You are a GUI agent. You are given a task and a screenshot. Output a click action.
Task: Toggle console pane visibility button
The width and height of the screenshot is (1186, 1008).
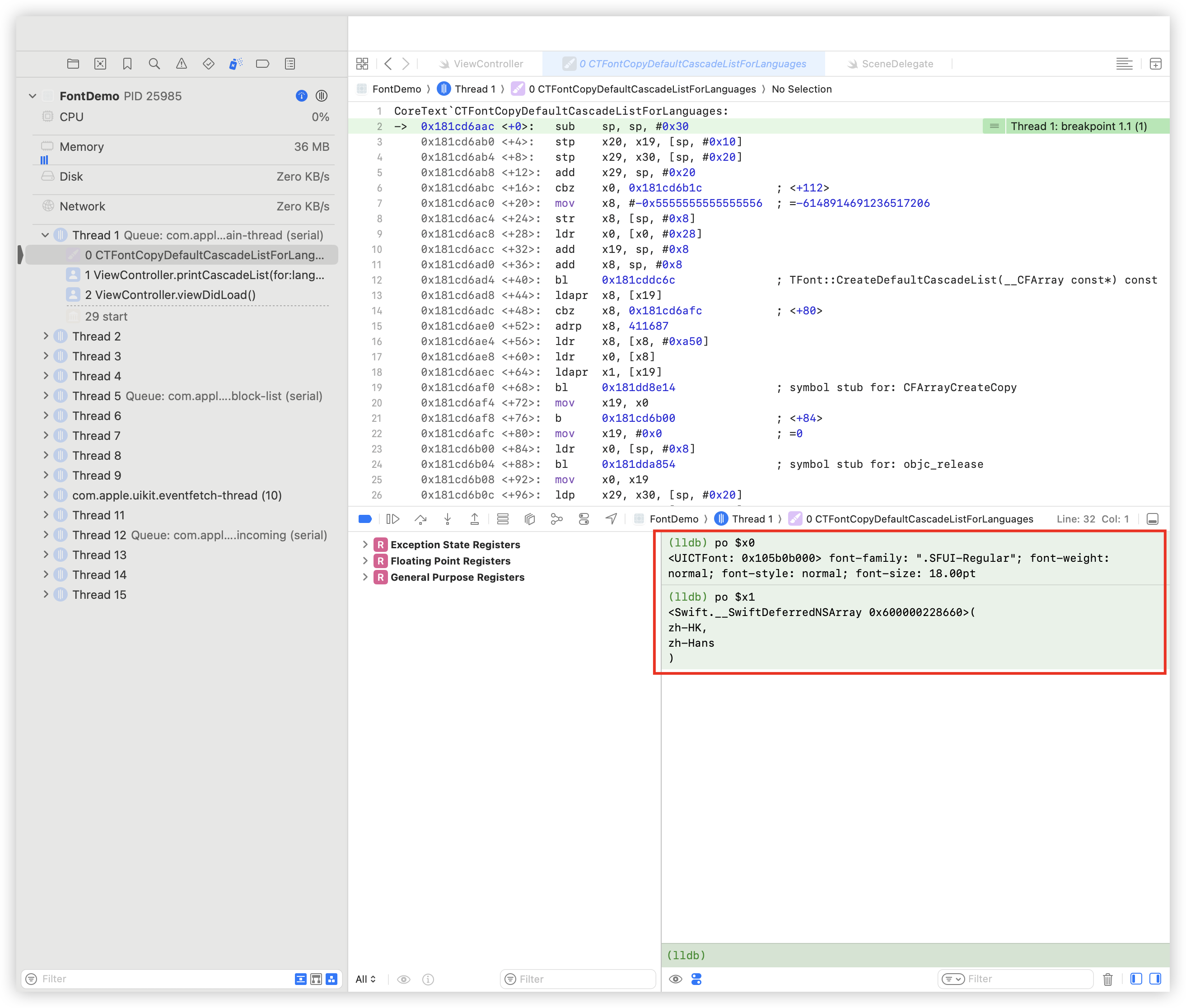(1155, 979)
